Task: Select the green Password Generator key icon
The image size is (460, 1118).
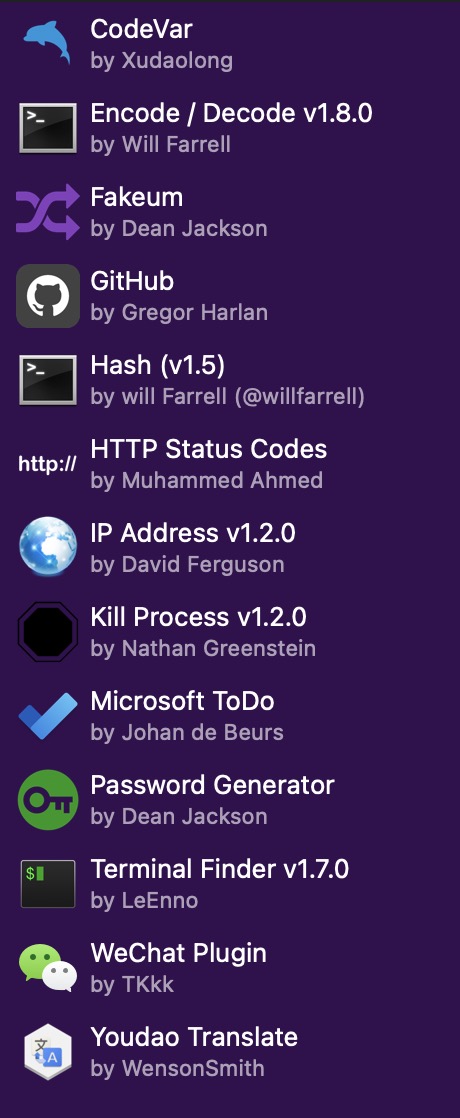Action: tap(48, 800)
